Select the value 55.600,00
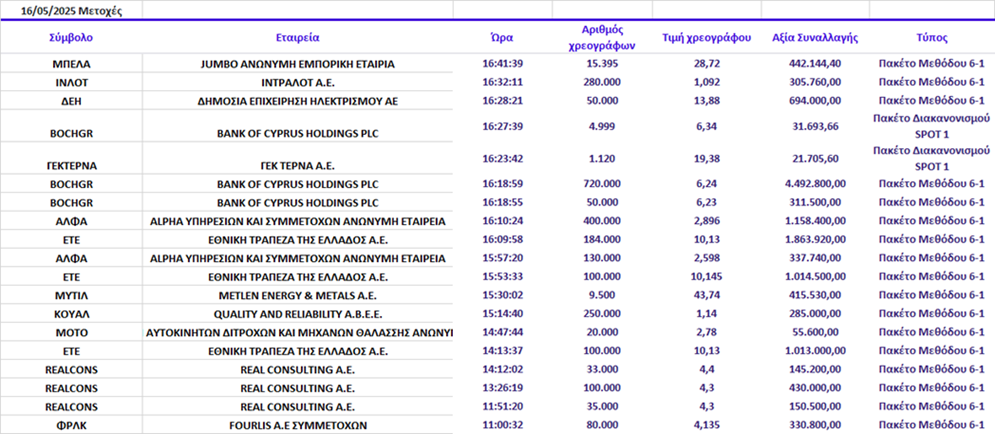Screen dimensions: 995x434 (x=815, y=332)
